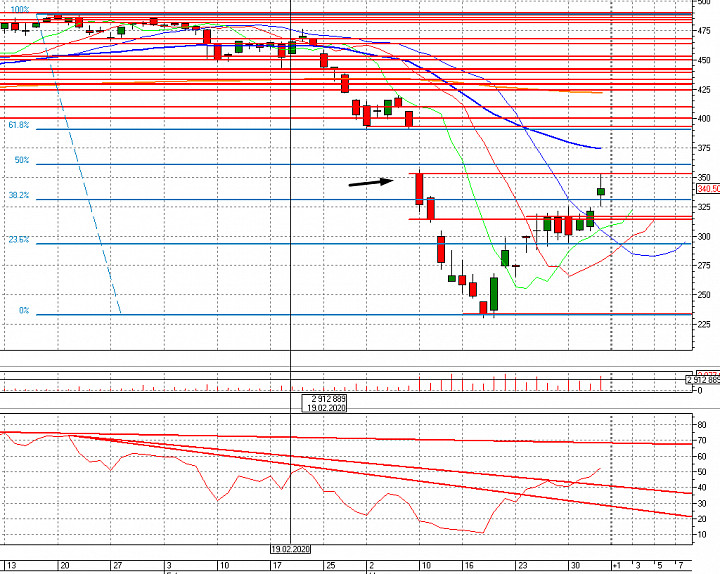Select the large red gap-down candle near 350

419,189
